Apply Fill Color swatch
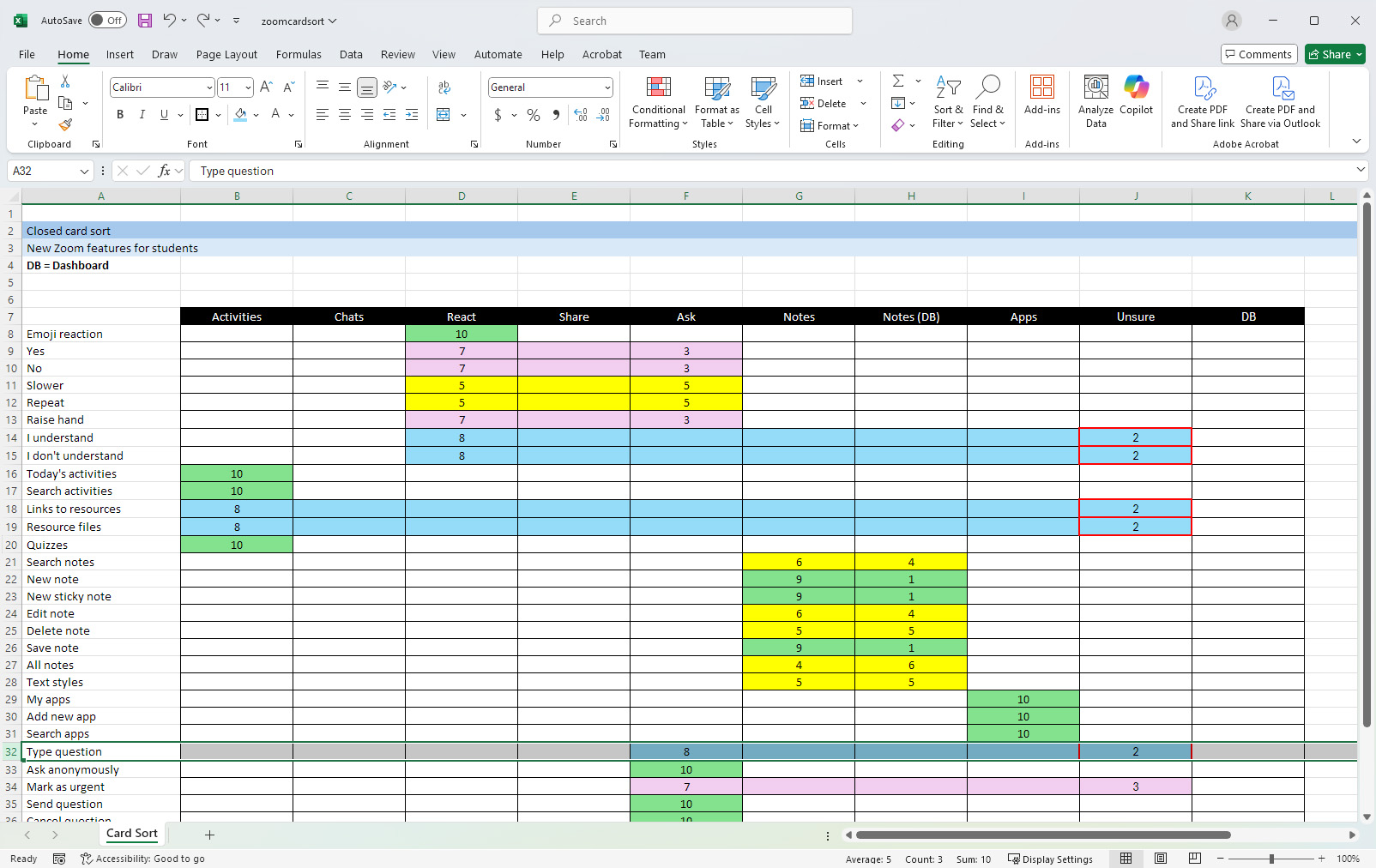 240,114
